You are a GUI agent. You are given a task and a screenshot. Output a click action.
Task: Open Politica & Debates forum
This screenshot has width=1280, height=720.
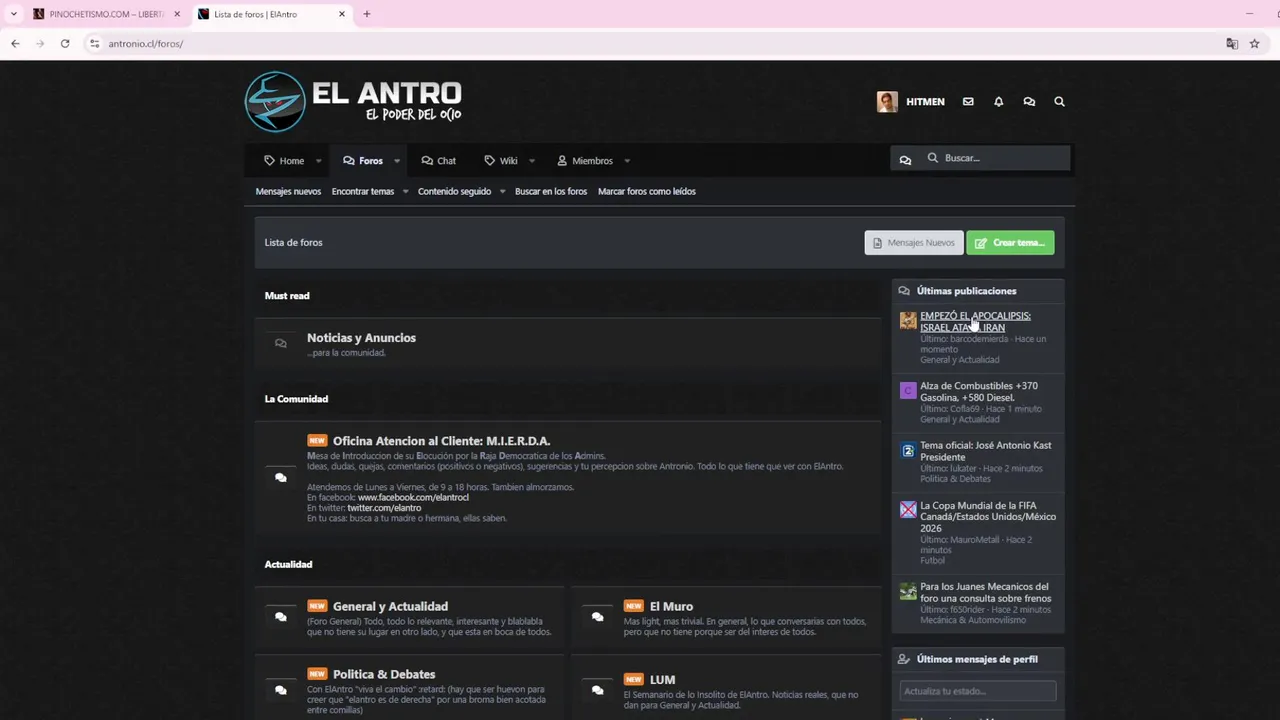tap(384, 674)
